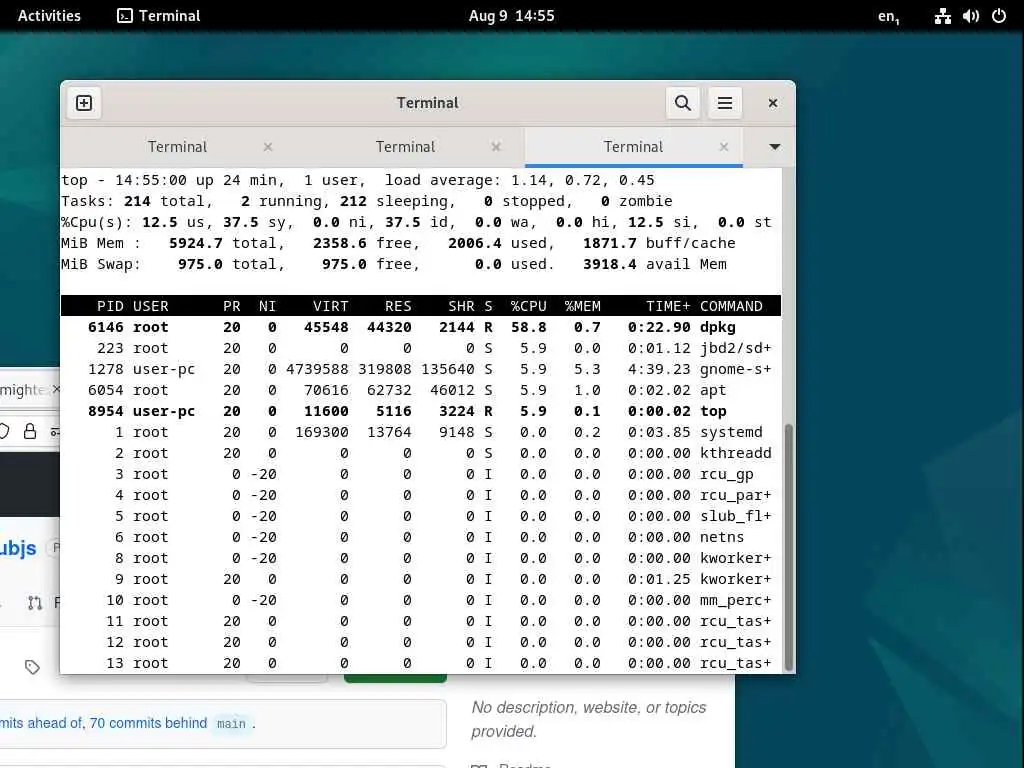Open Terminal search with magnifier icon

tap(682, 103)
